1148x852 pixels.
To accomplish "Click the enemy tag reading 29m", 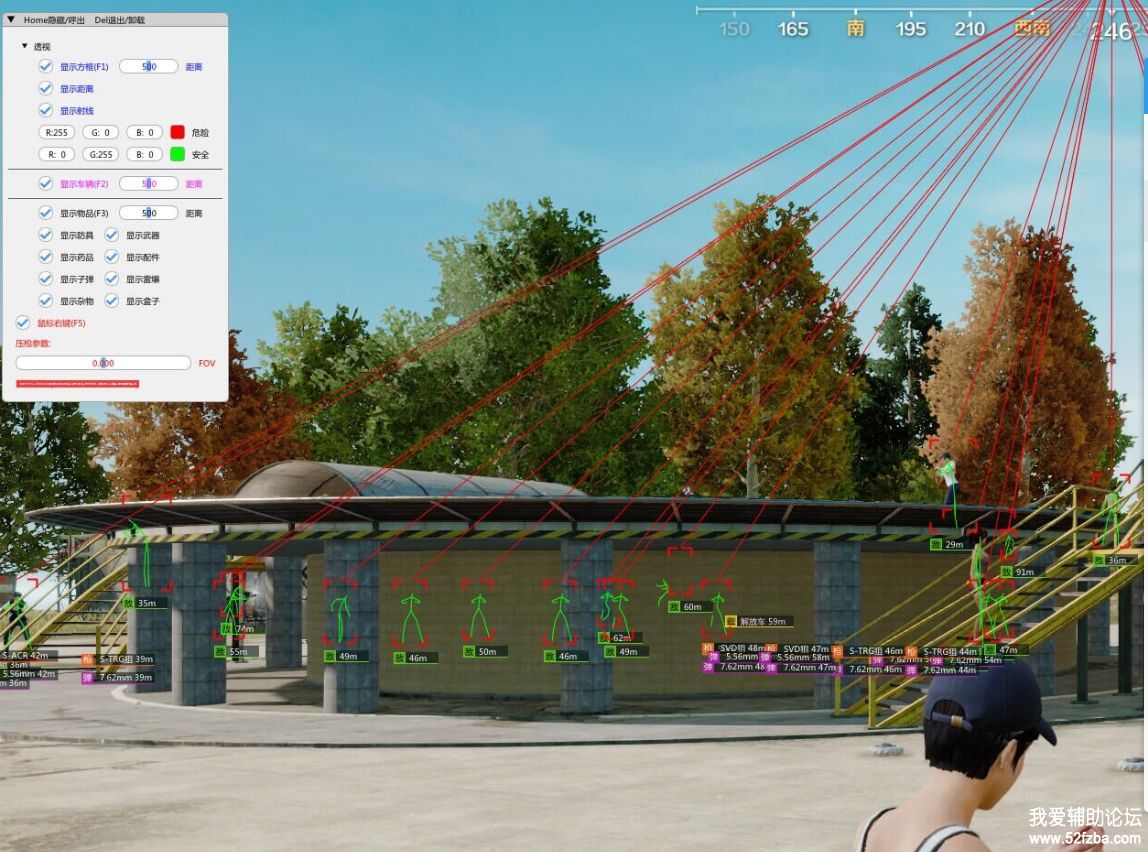I will (953, 545).
